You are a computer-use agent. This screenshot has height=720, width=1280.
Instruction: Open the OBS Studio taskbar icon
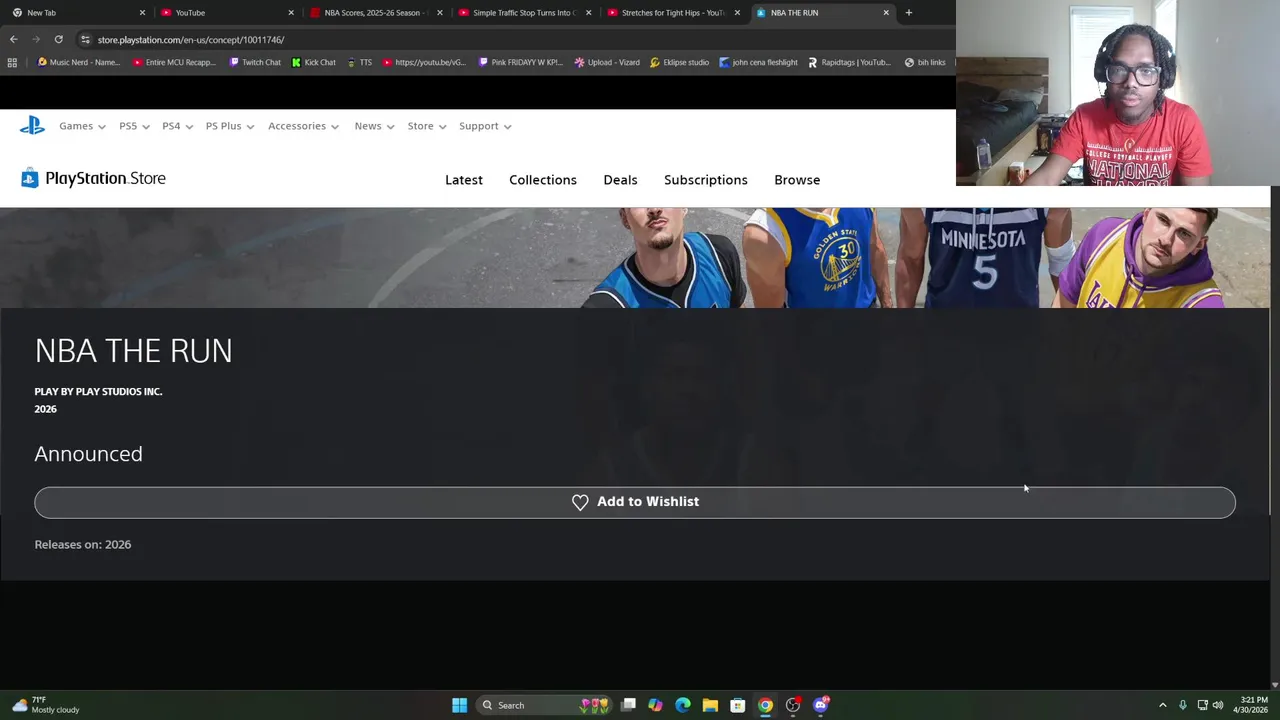(793, 705)
